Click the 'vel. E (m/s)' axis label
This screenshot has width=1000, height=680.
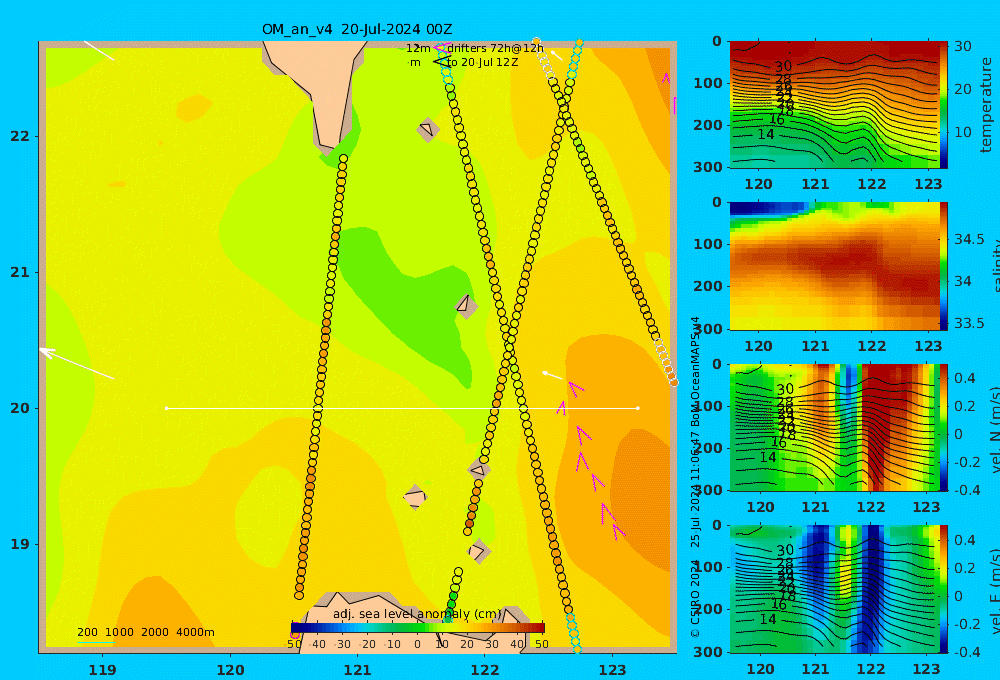(x=996, y=591)
